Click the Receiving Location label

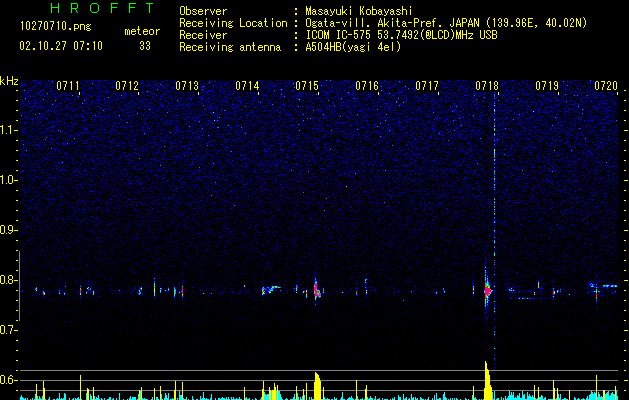coord(233,23)
